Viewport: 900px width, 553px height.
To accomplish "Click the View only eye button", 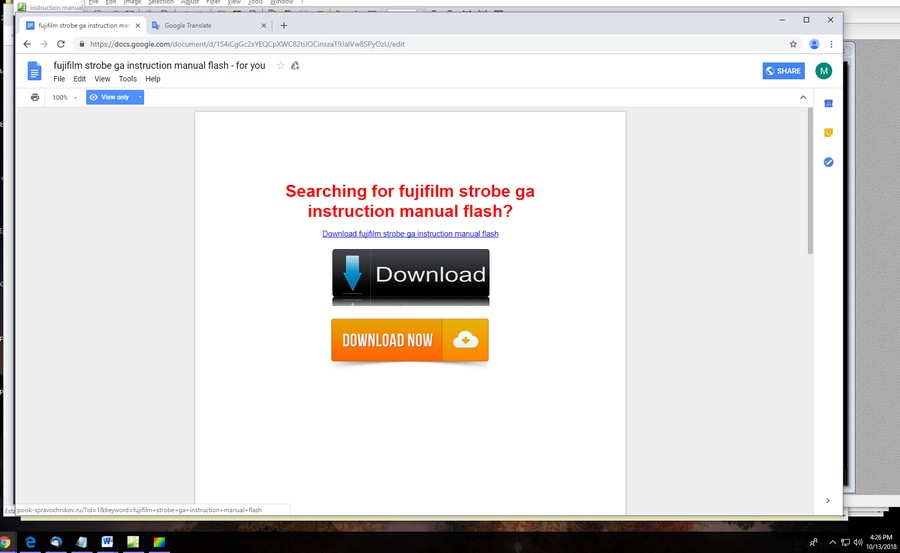I will [x=110, y=97].
